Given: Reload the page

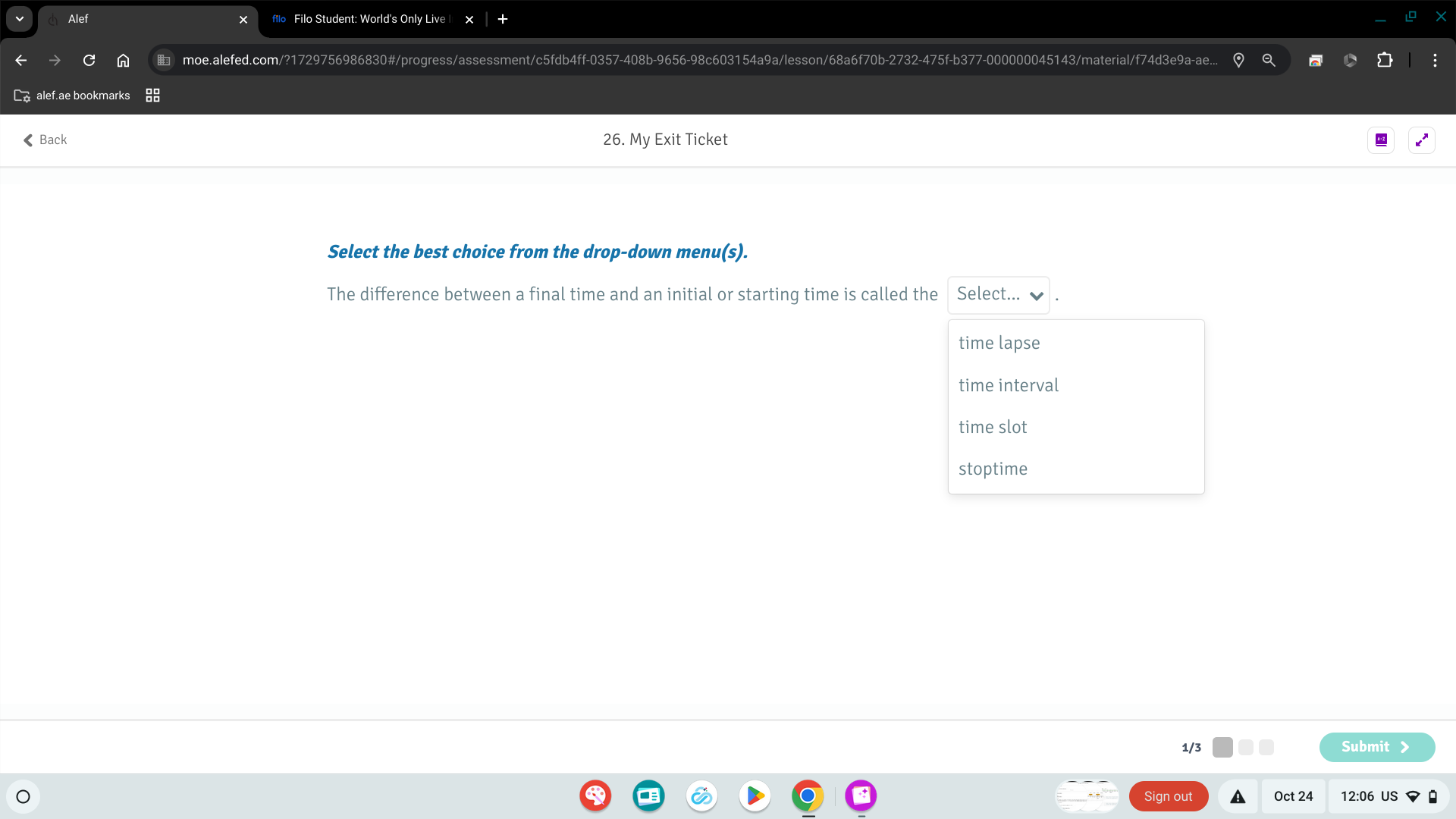Looking at the screenshot, I should 89,61.
